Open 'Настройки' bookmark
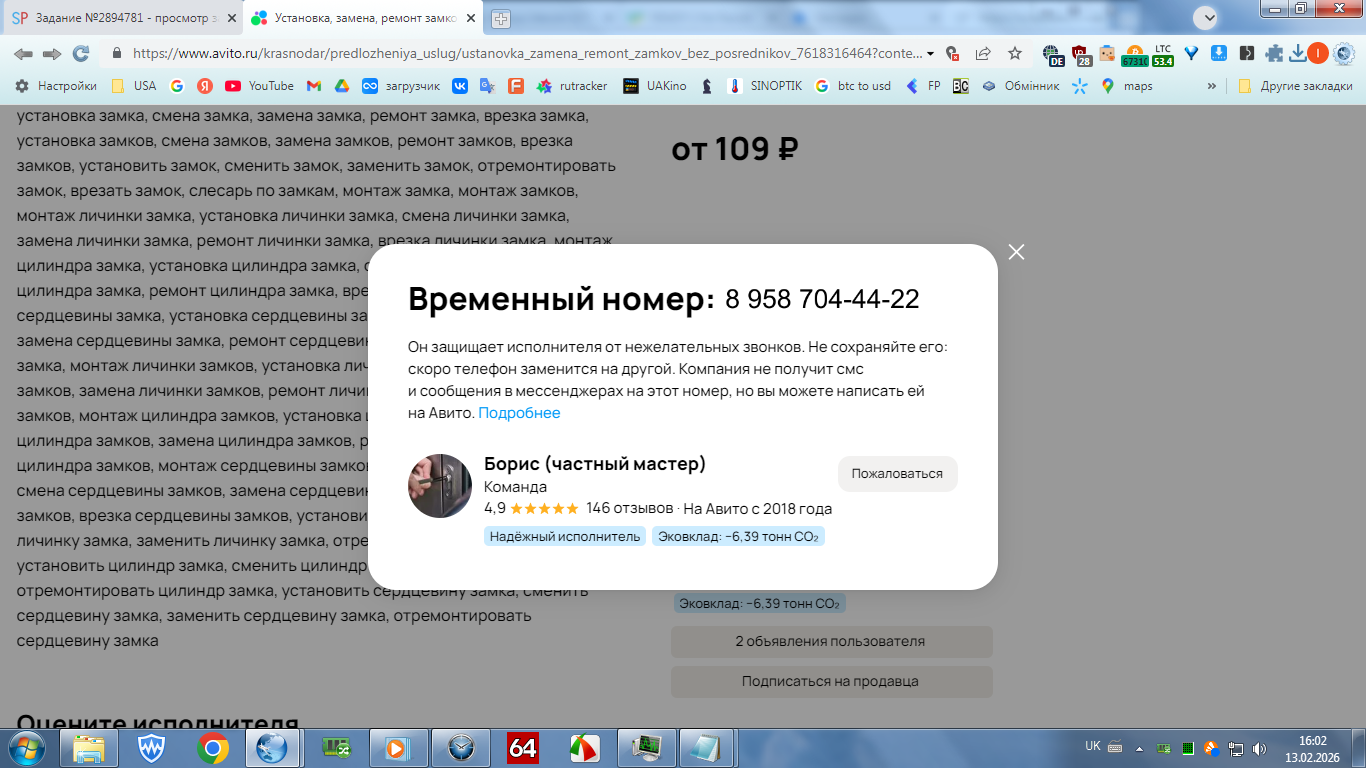Screen dimensions: 1366x768 56,86
